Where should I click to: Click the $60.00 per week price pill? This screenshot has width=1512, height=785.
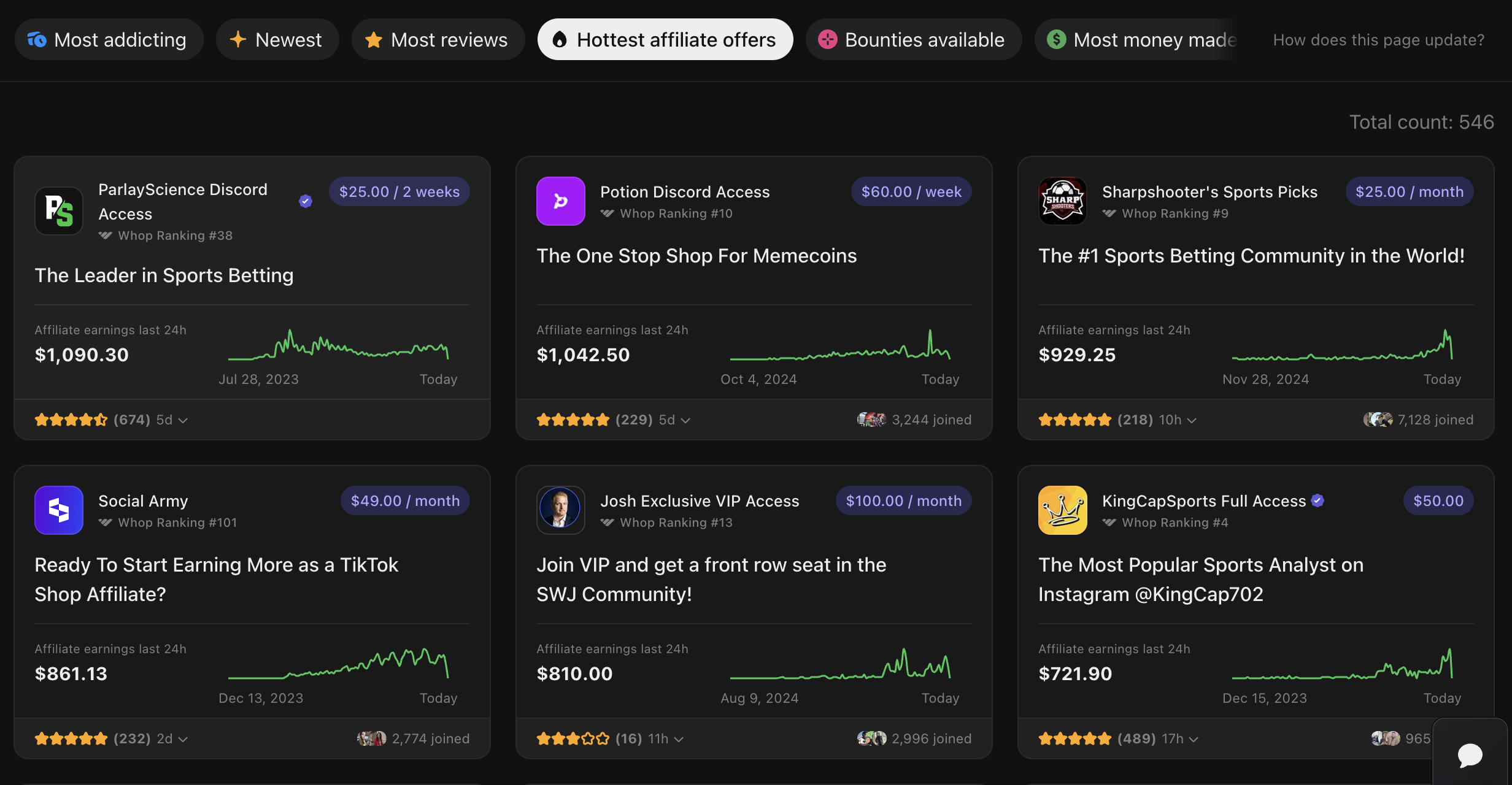coord(911,191)
